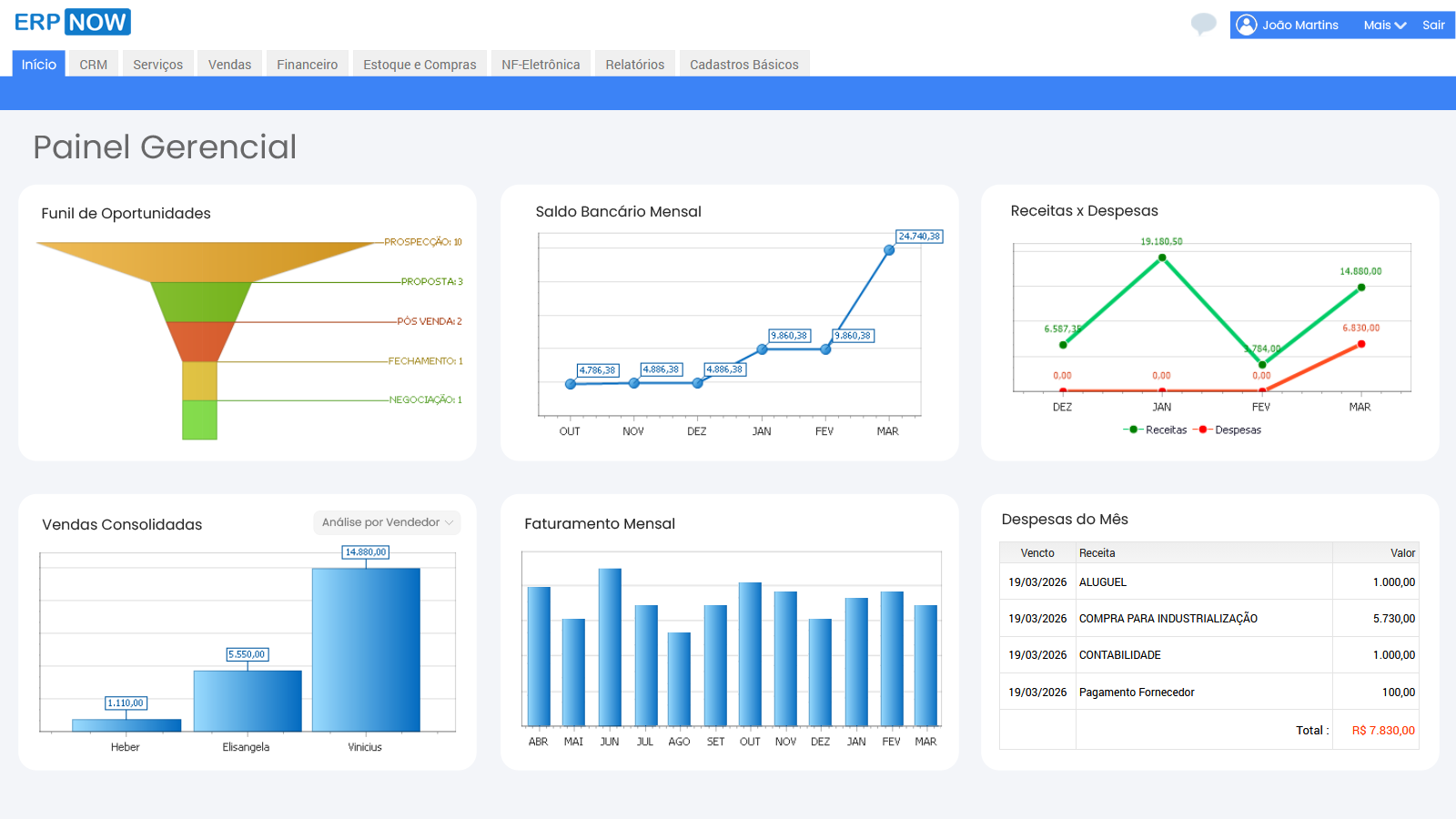1456x819 pixels.
Task: Open the Análise por Vendedor dropdown
Action: click(x=386, y=522)
